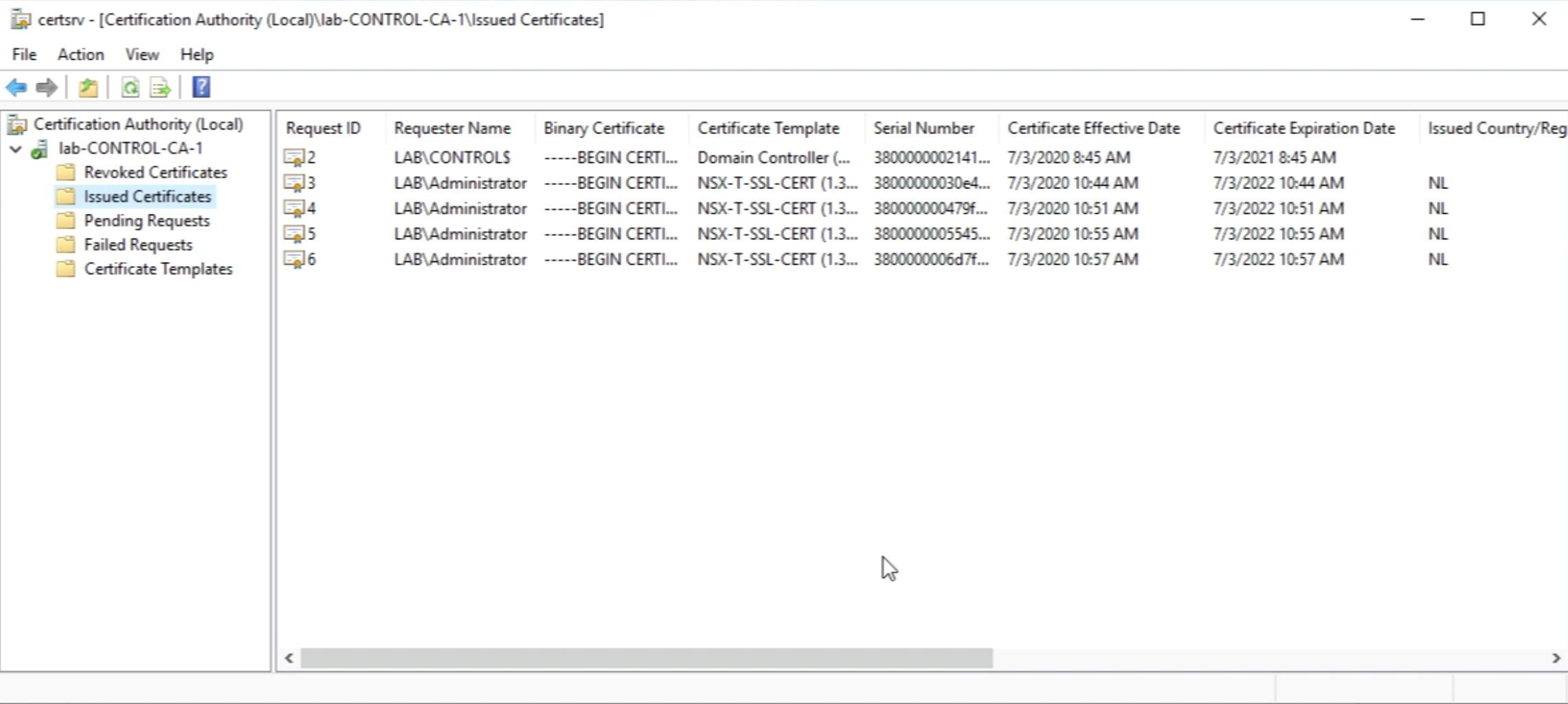Open the View menu
Viewport: 1568px width, 704px height.
tap(142, 54)
